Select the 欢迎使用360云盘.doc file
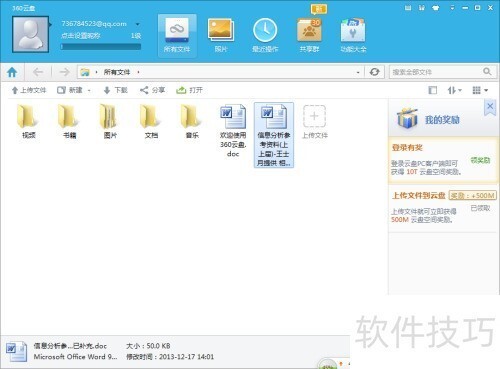 point(233,130)
